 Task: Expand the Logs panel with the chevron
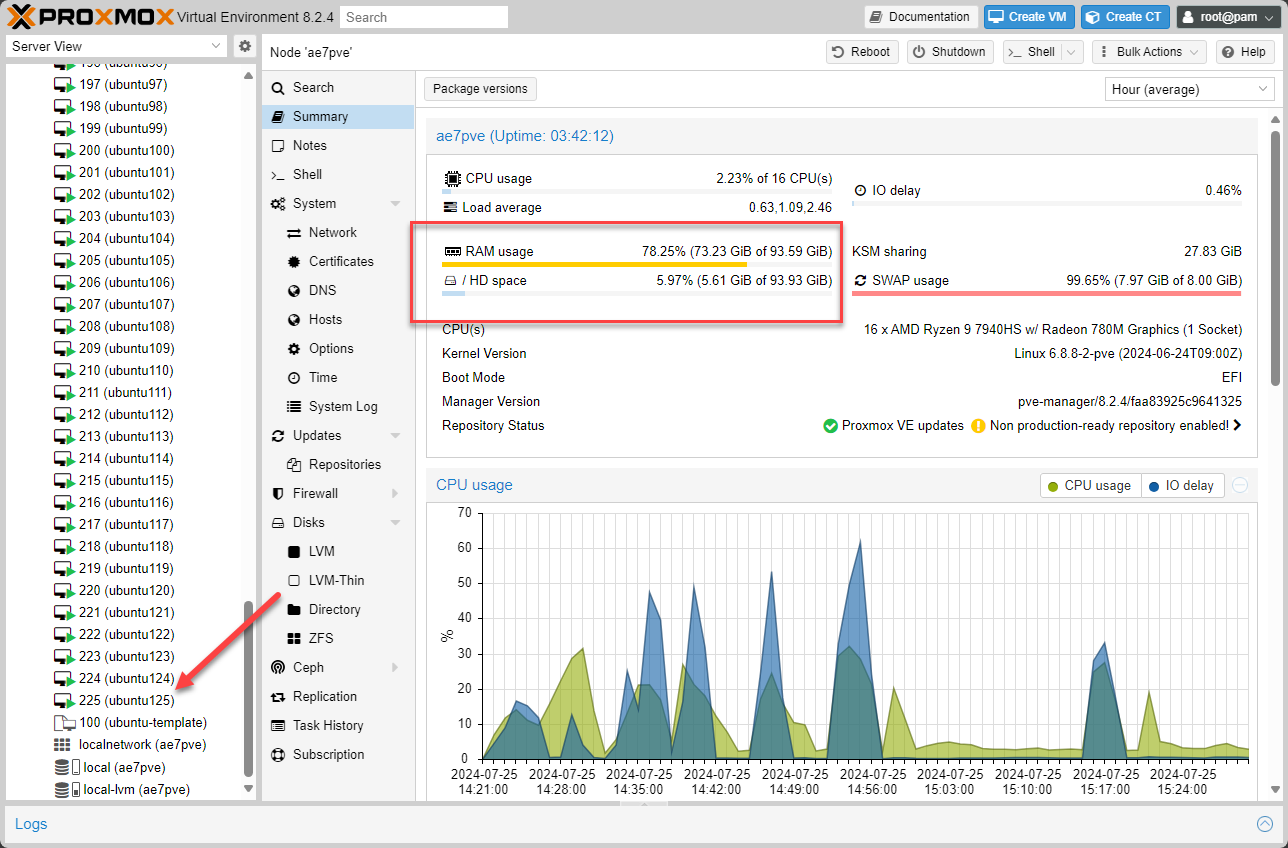[x=1264, y=824]
